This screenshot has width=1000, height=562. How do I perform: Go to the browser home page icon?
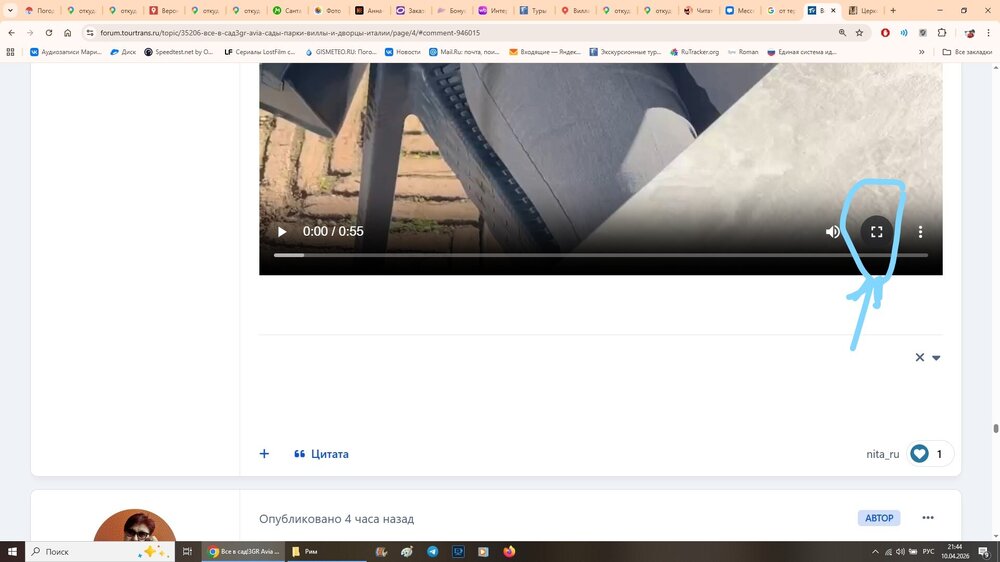[67, 33]
